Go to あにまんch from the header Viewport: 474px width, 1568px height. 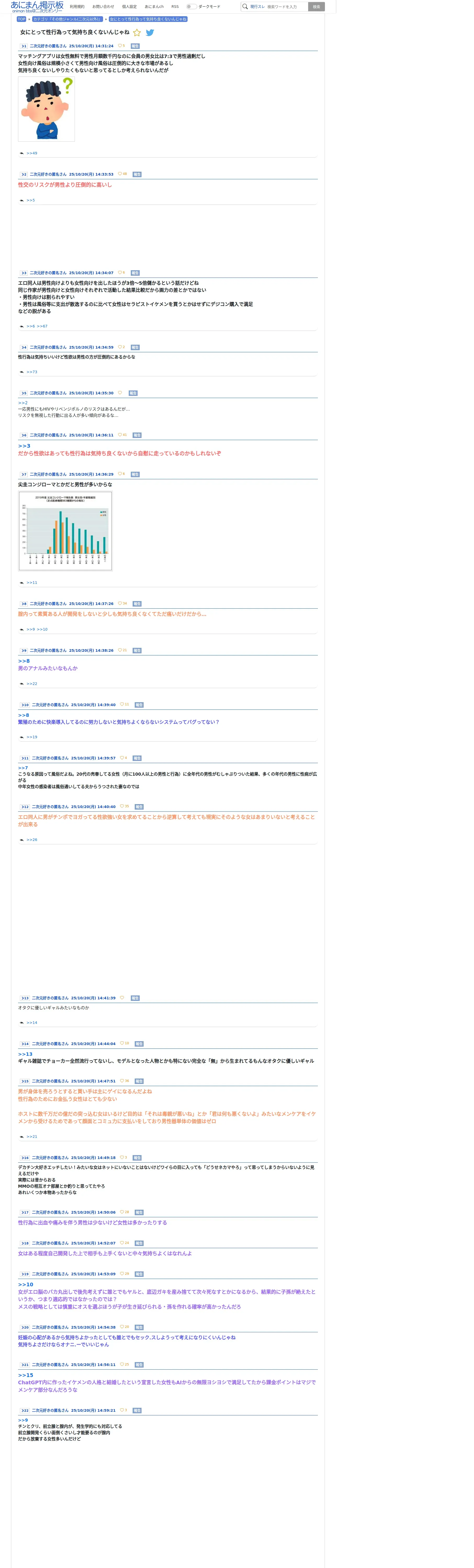tap(154, 7)
